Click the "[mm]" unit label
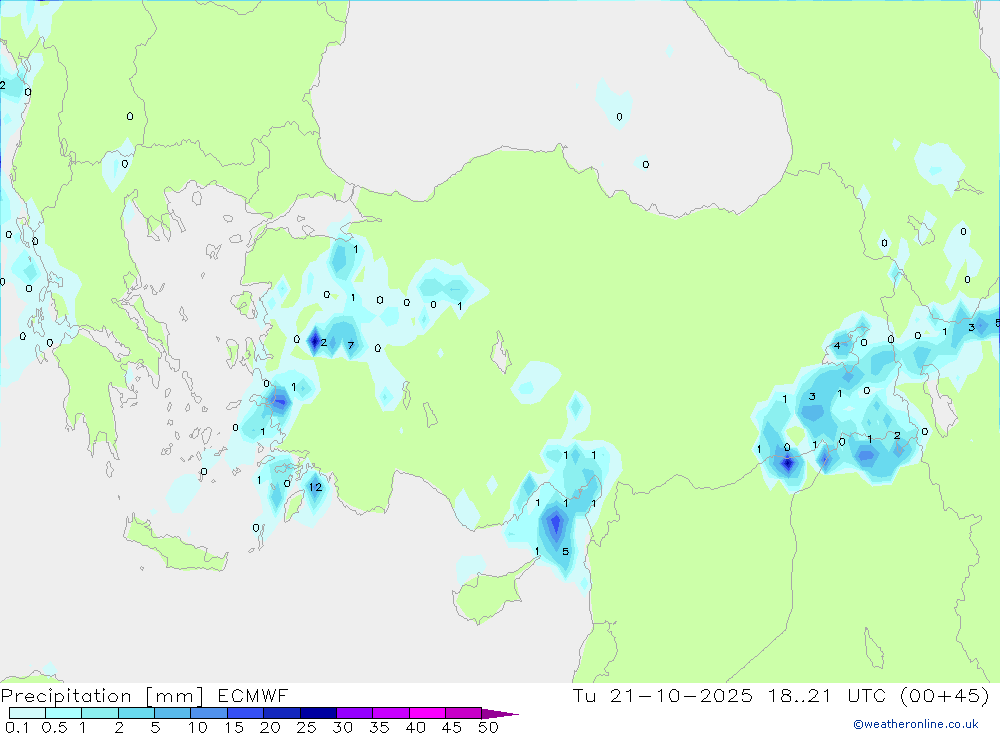 tap(175, 696)
